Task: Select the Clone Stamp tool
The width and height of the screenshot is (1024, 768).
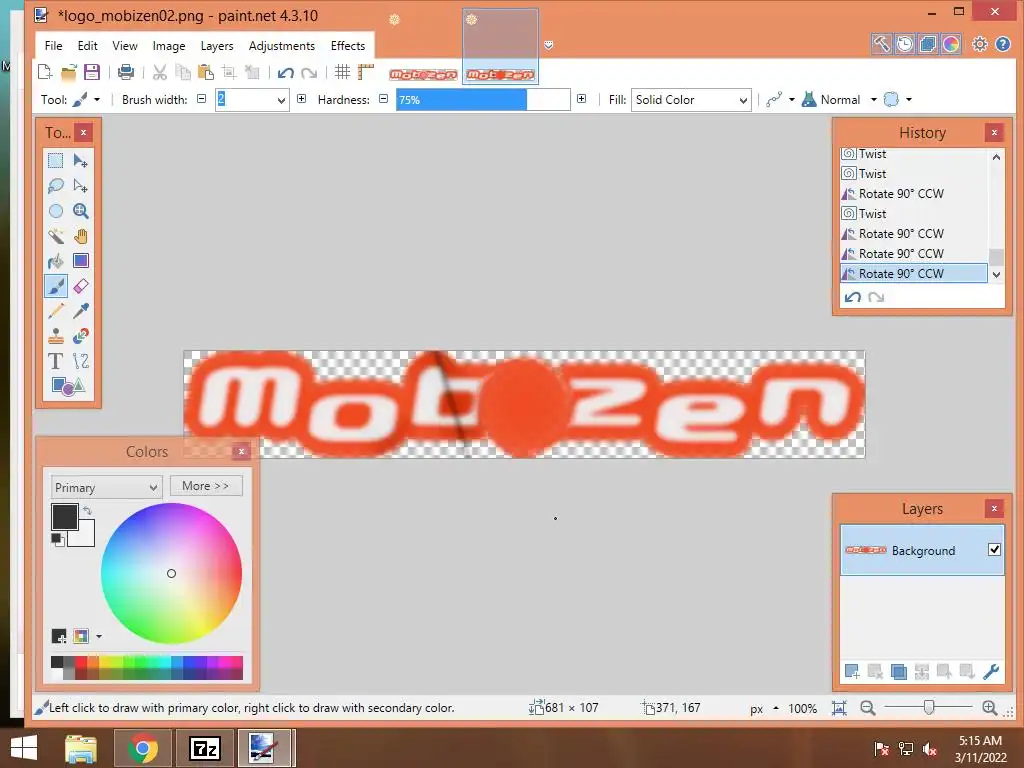Action: click(x=56, y=336)
